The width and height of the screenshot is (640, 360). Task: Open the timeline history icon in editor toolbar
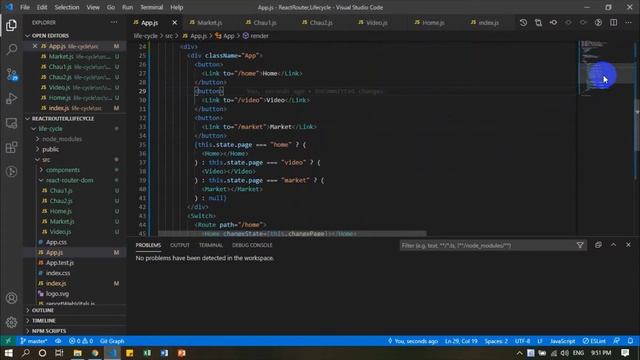tap(523, 22)
